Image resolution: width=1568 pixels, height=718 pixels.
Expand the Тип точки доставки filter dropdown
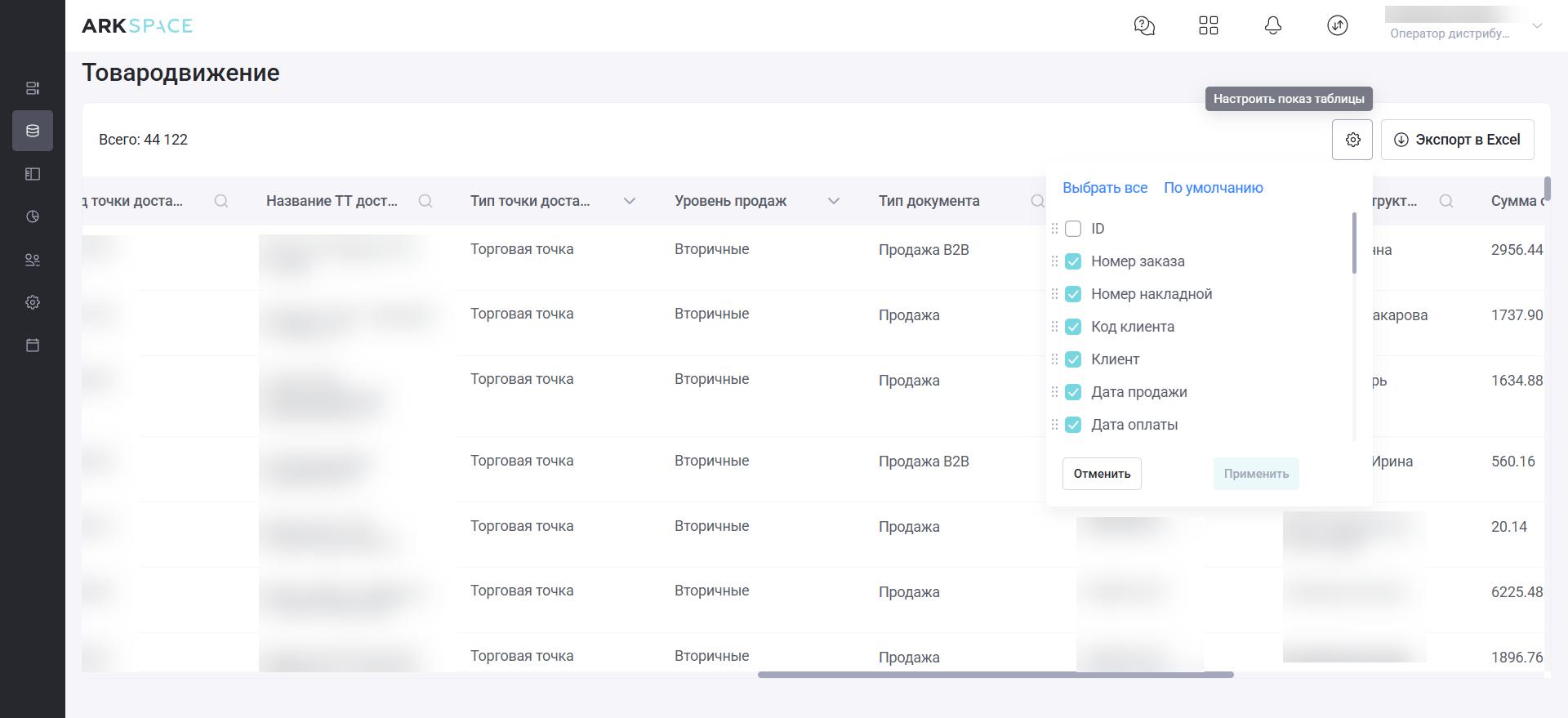click(629, 201)
